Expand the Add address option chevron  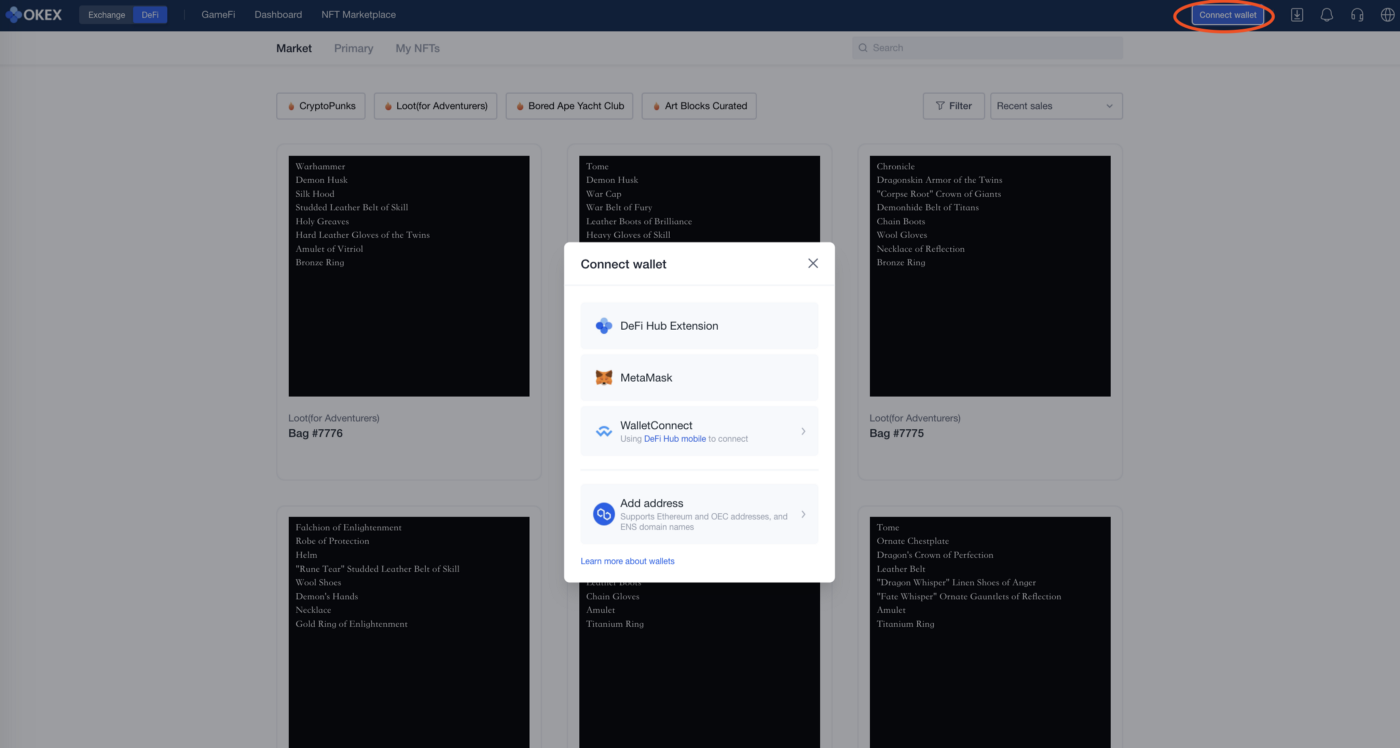(803, 514)
